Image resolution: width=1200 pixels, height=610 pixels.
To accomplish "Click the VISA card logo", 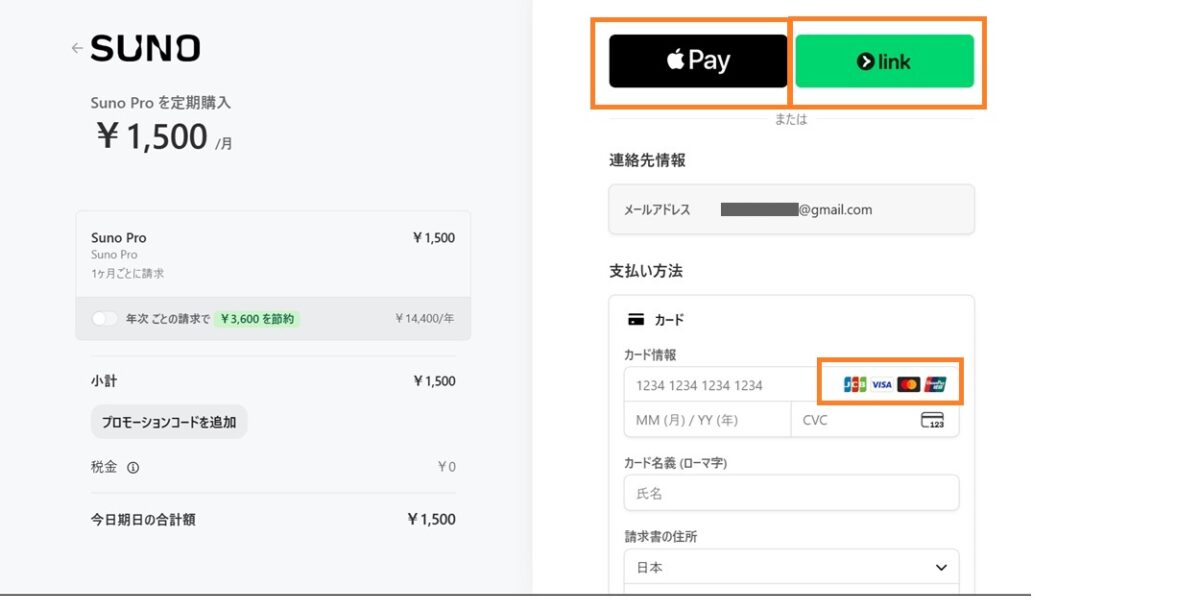I will pyautogui.click(x=881, y=384).
